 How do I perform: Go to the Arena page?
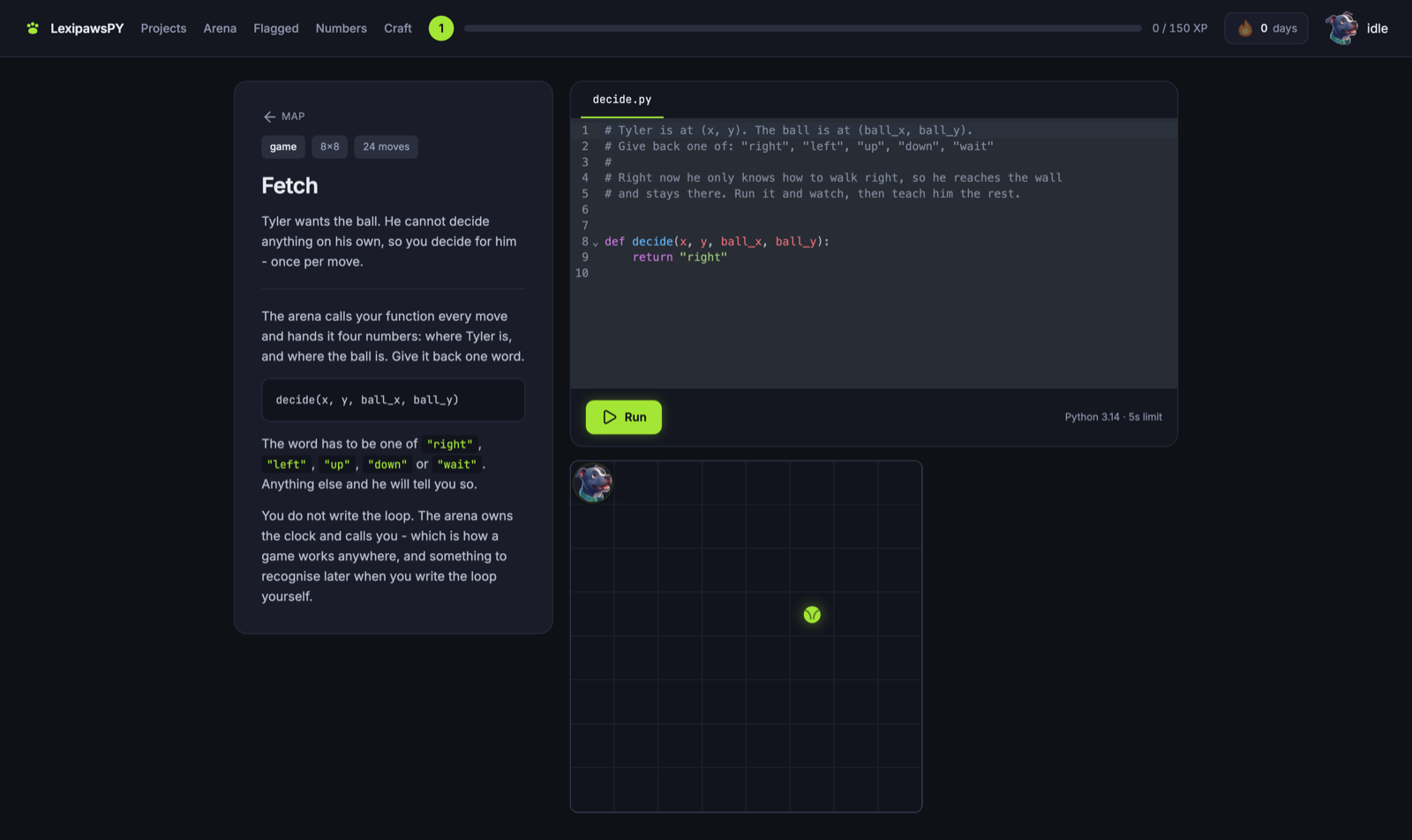(220, 28)
